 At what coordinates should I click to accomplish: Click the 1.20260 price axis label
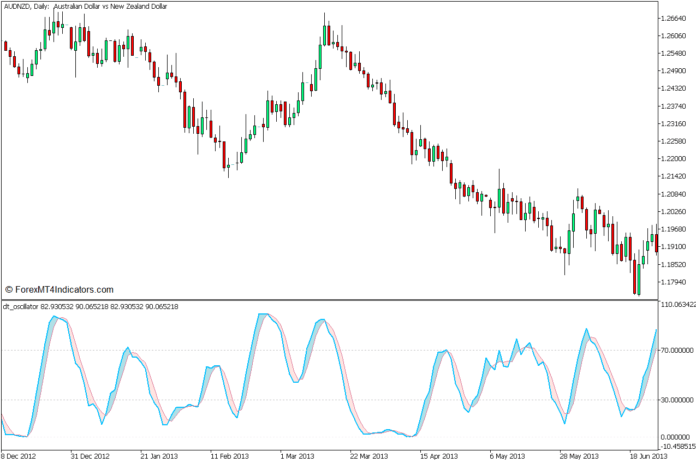click(x=672, y=212)
